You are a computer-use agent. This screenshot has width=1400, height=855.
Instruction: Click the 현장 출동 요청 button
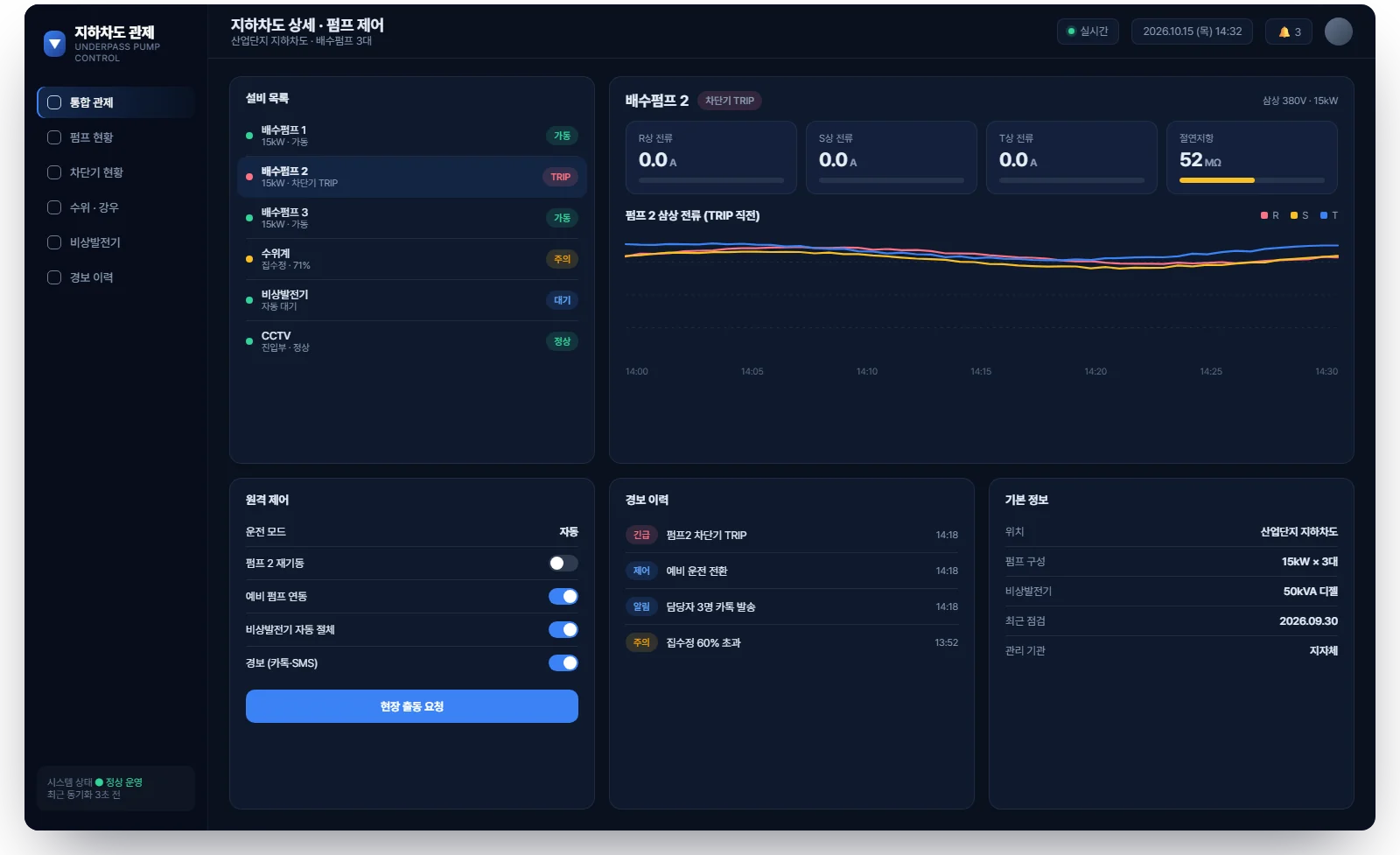tap(412, 706)
